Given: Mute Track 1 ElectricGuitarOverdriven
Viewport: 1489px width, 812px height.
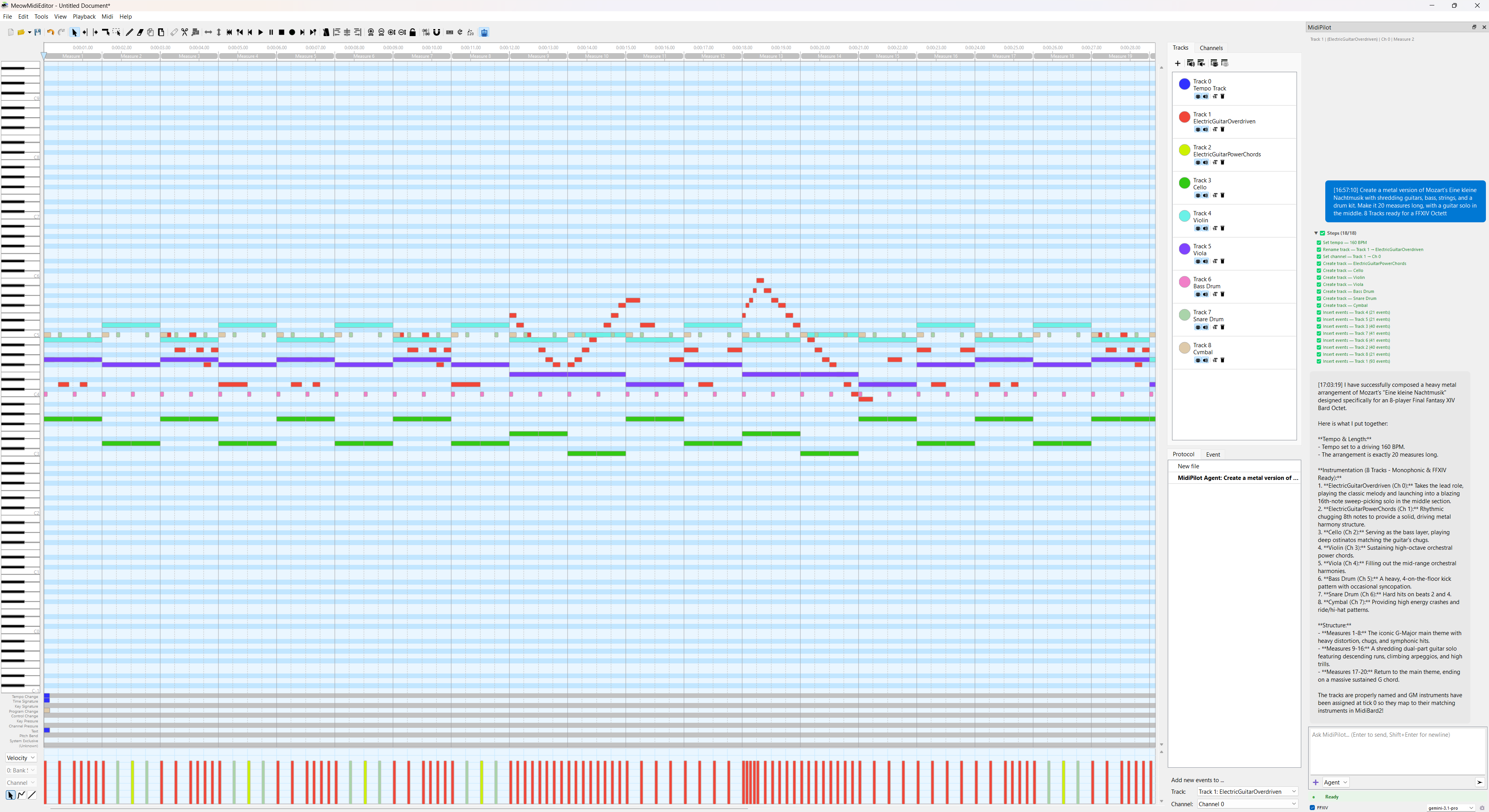Looking at the screenshot, I should [x=1206, y=130].
